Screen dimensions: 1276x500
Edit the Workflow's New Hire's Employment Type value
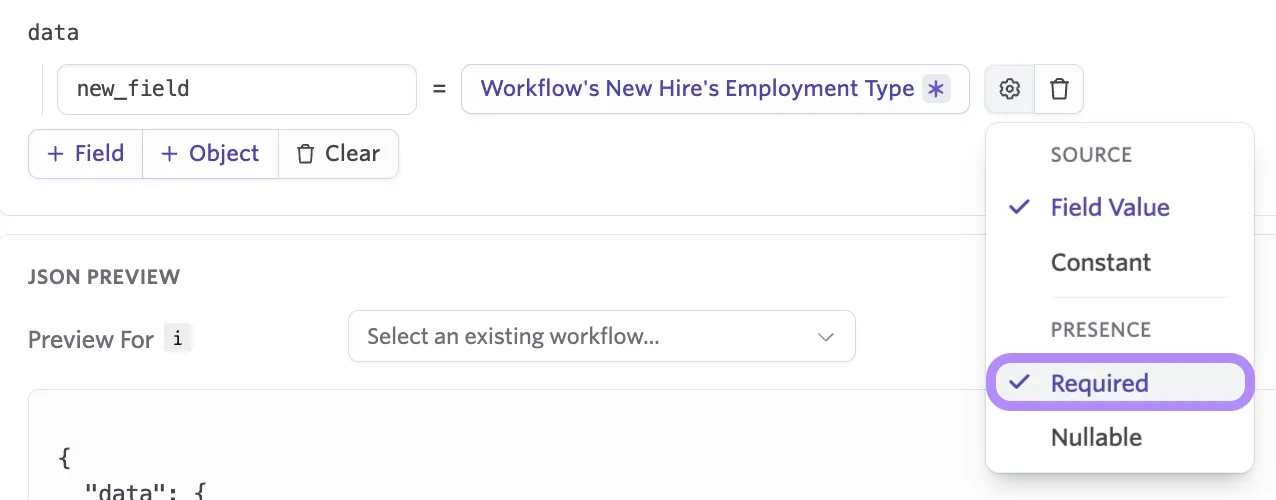715,89
